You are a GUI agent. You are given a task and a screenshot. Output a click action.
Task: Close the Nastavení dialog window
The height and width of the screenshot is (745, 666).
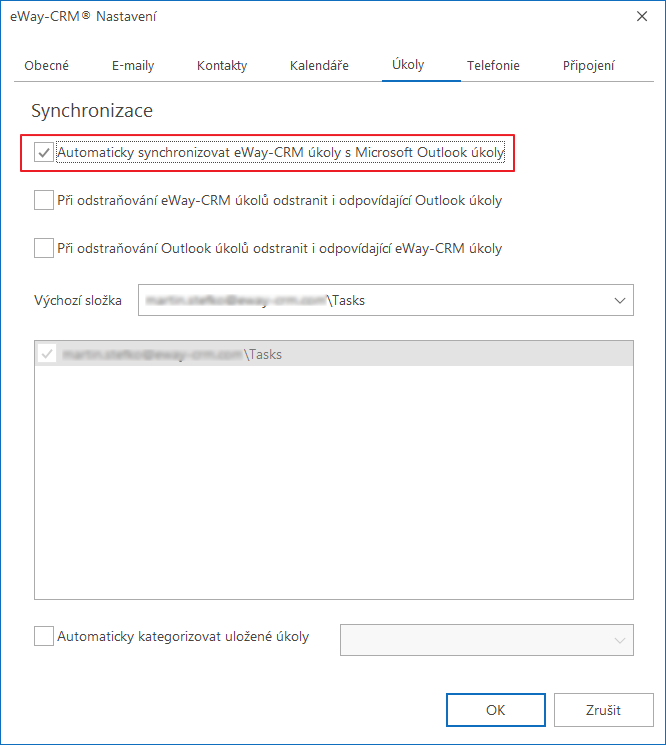click(x=642, y=16)
